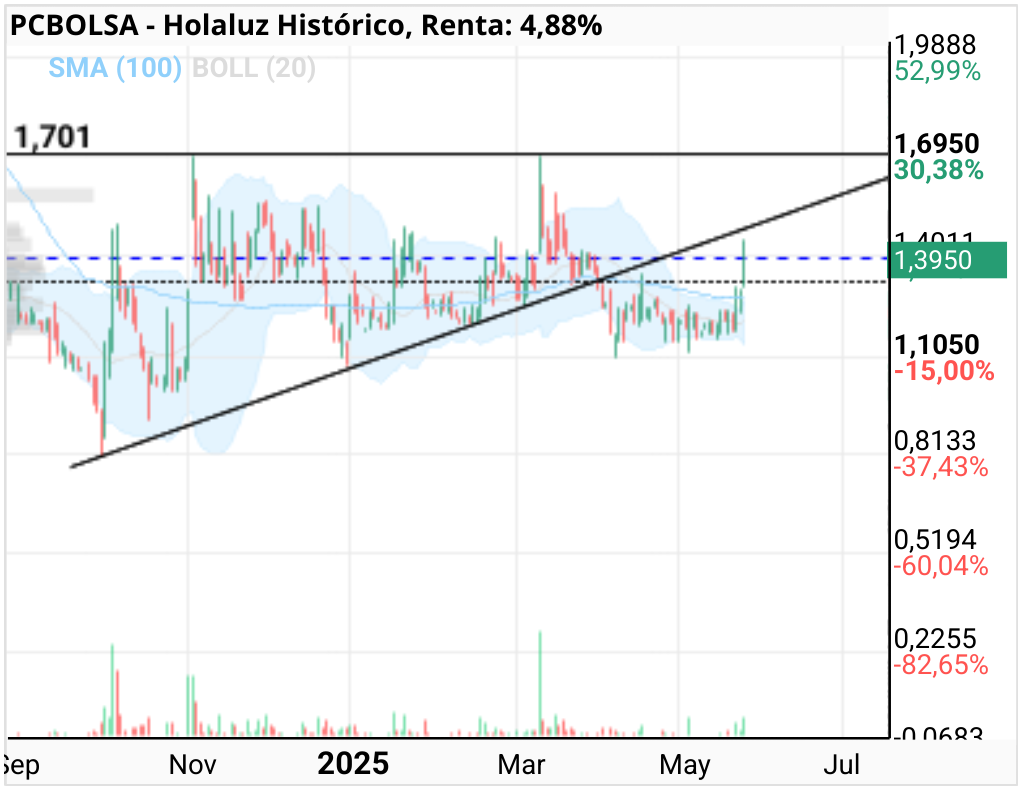Select the 2025 time axis label
The height and width of the screenshot is (790, 1022).
pos(353,764)
